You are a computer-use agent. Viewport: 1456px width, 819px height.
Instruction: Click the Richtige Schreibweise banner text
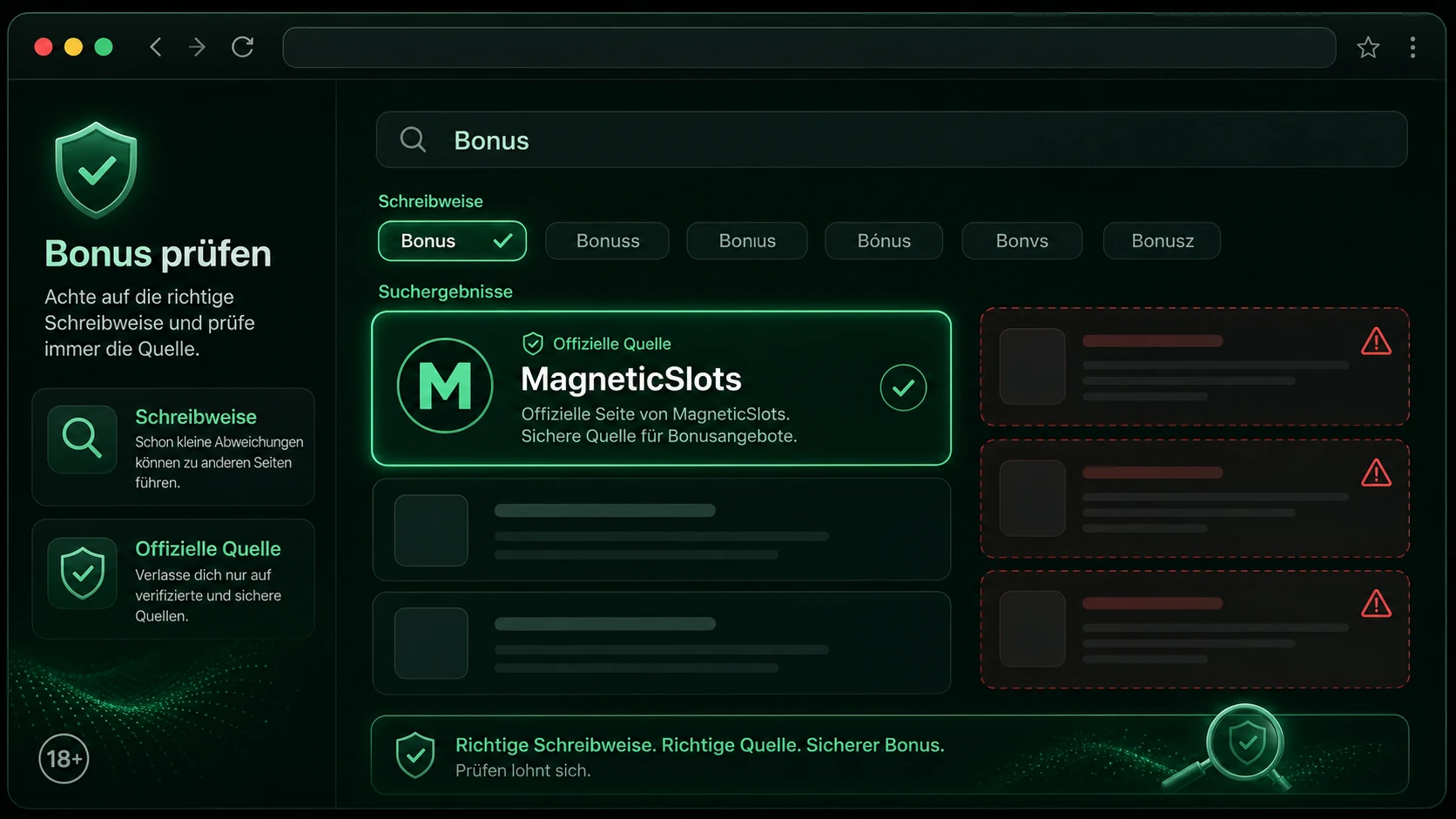point(699,745)
